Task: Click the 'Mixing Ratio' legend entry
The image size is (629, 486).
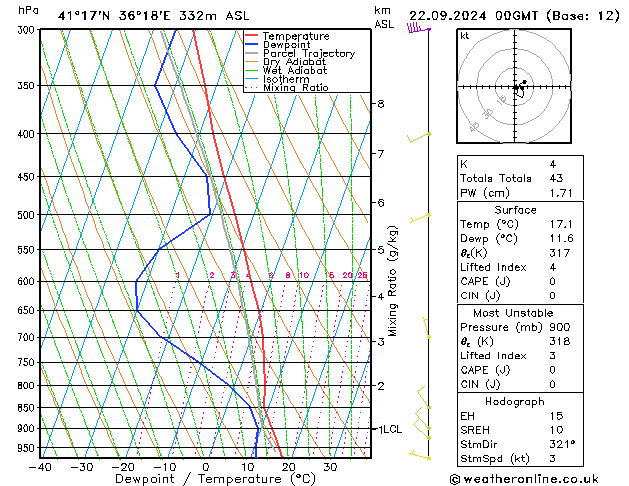Action: point(296,87)
